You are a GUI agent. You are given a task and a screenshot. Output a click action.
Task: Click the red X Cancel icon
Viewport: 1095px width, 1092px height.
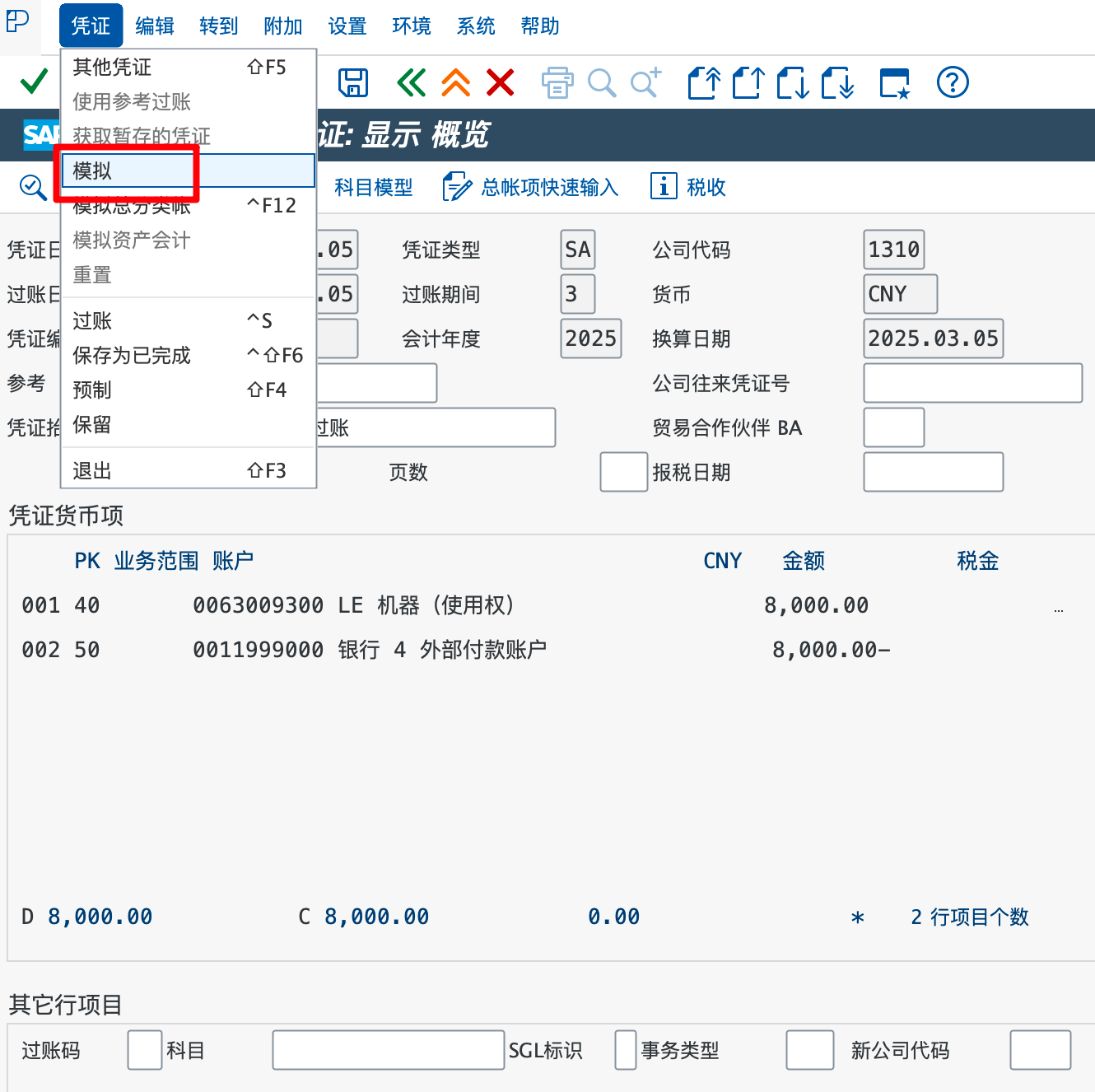(x=500, y=82)
